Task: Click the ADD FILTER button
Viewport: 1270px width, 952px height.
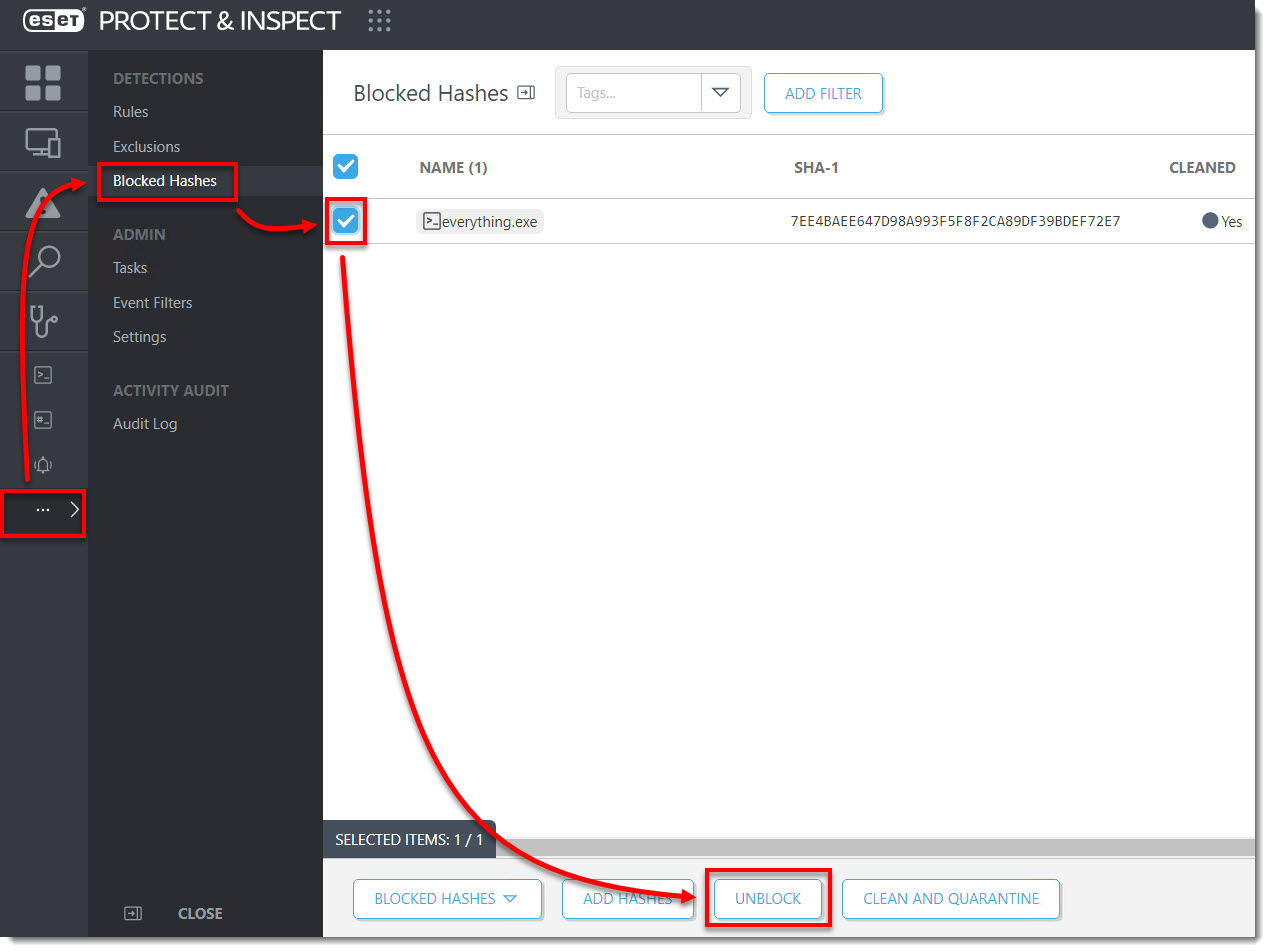Action: click(823, 93)
